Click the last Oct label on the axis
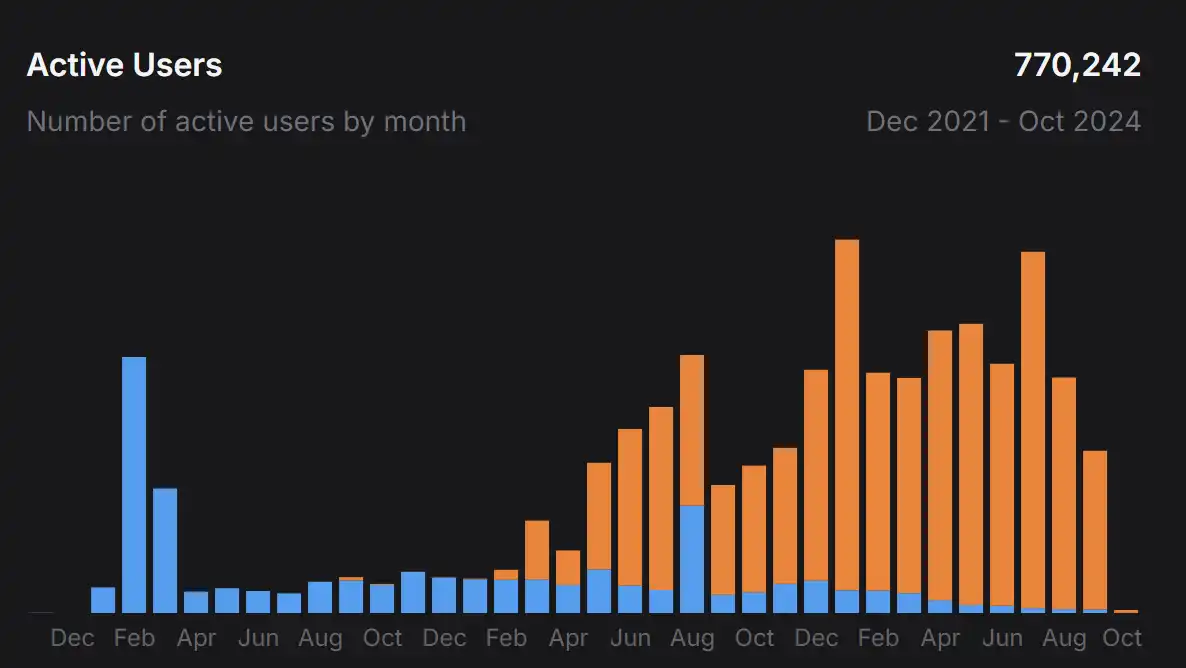 (1122, 638)
